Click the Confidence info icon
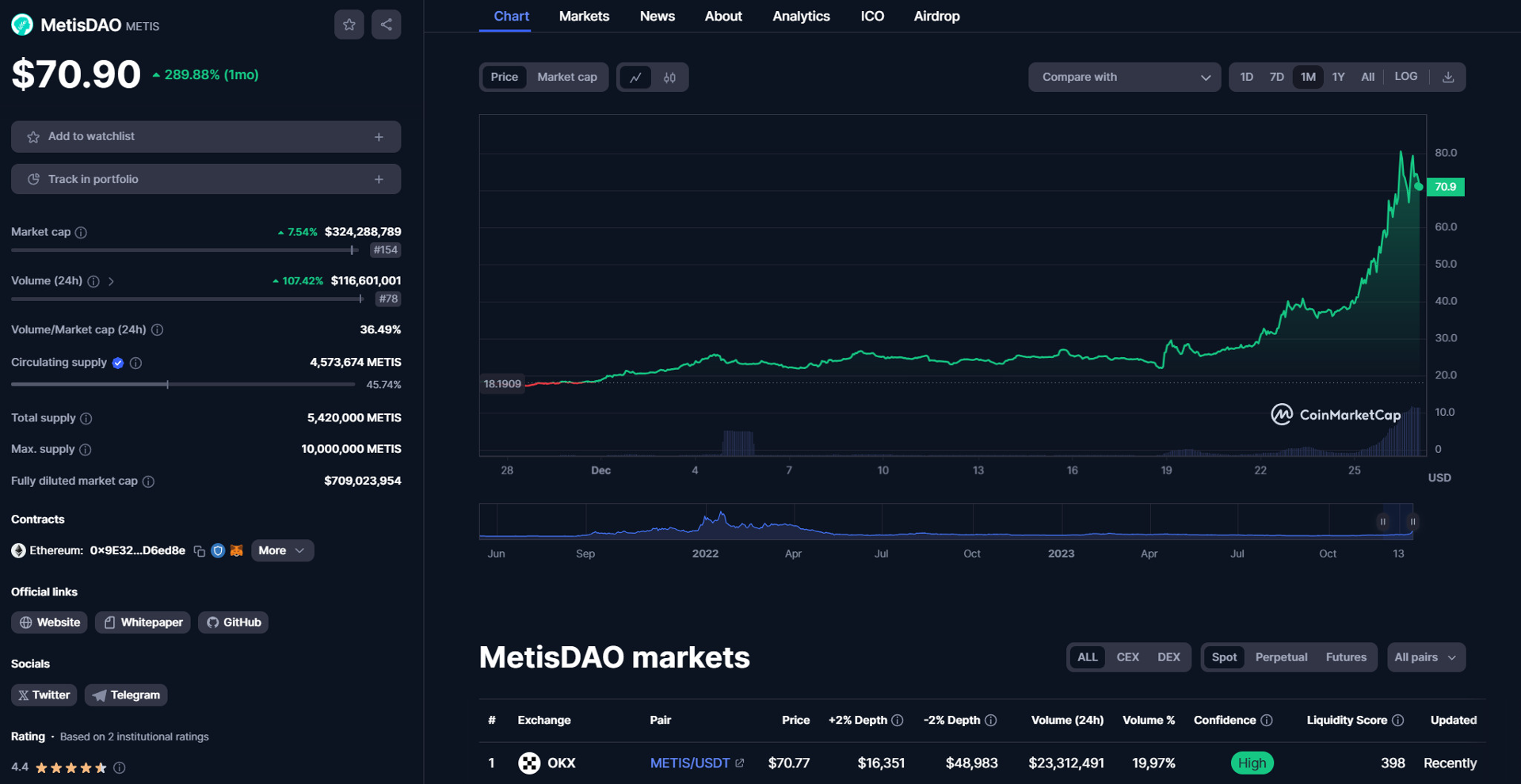This screenshot has height=784, width=1521. tap(1267, 720)
